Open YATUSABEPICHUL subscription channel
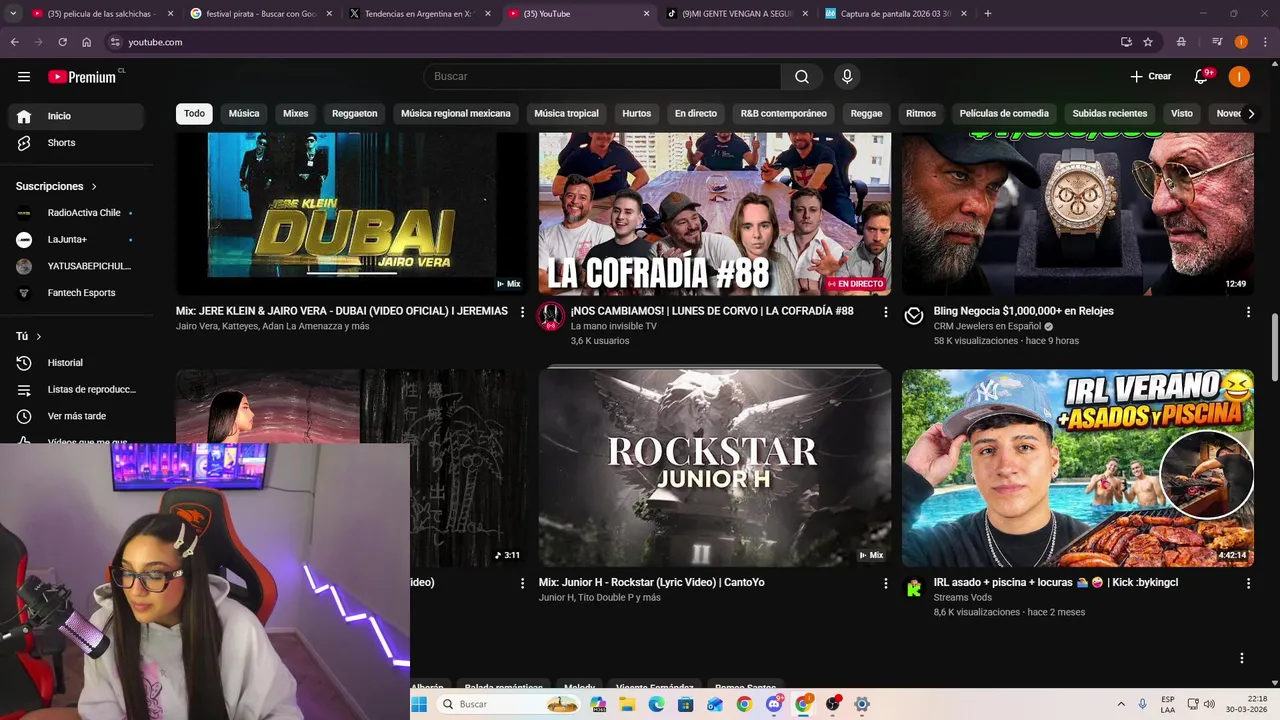The height and width of the screenshot is (720, 1280). pyautogui.click(x=75, y=266)
